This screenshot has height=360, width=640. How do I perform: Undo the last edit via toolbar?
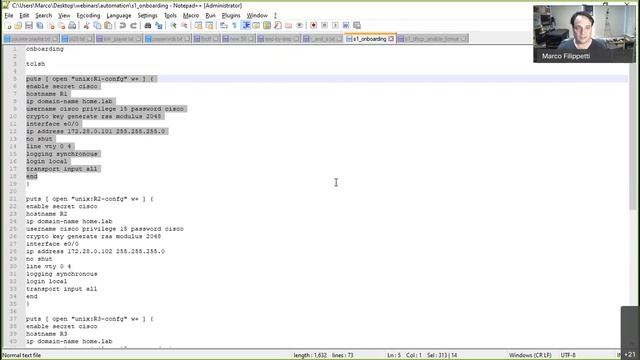pos(122,26)
